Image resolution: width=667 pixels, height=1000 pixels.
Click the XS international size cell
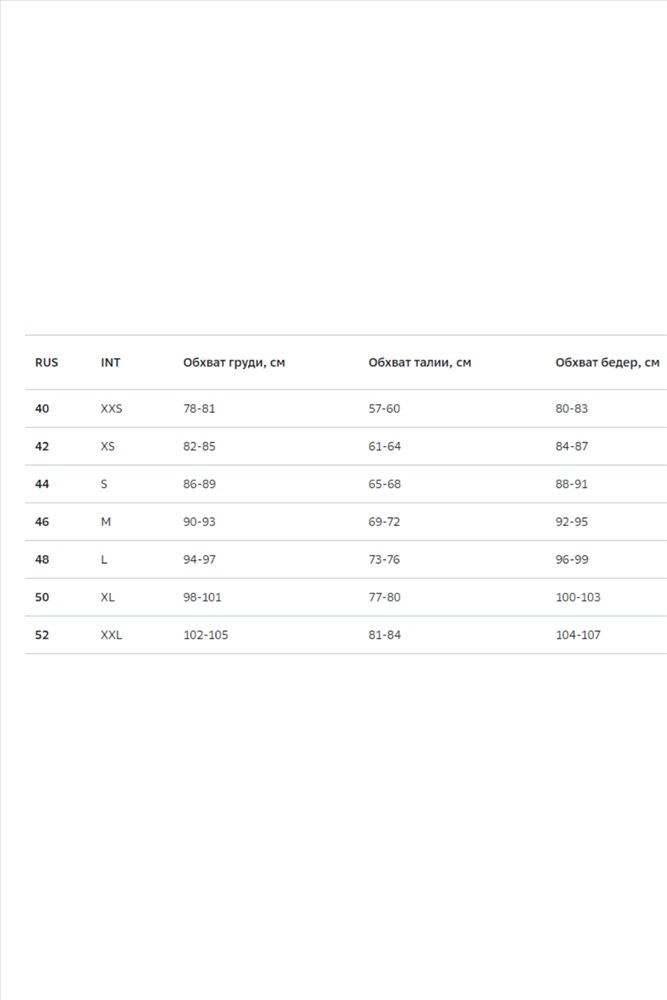click(108, 446)
